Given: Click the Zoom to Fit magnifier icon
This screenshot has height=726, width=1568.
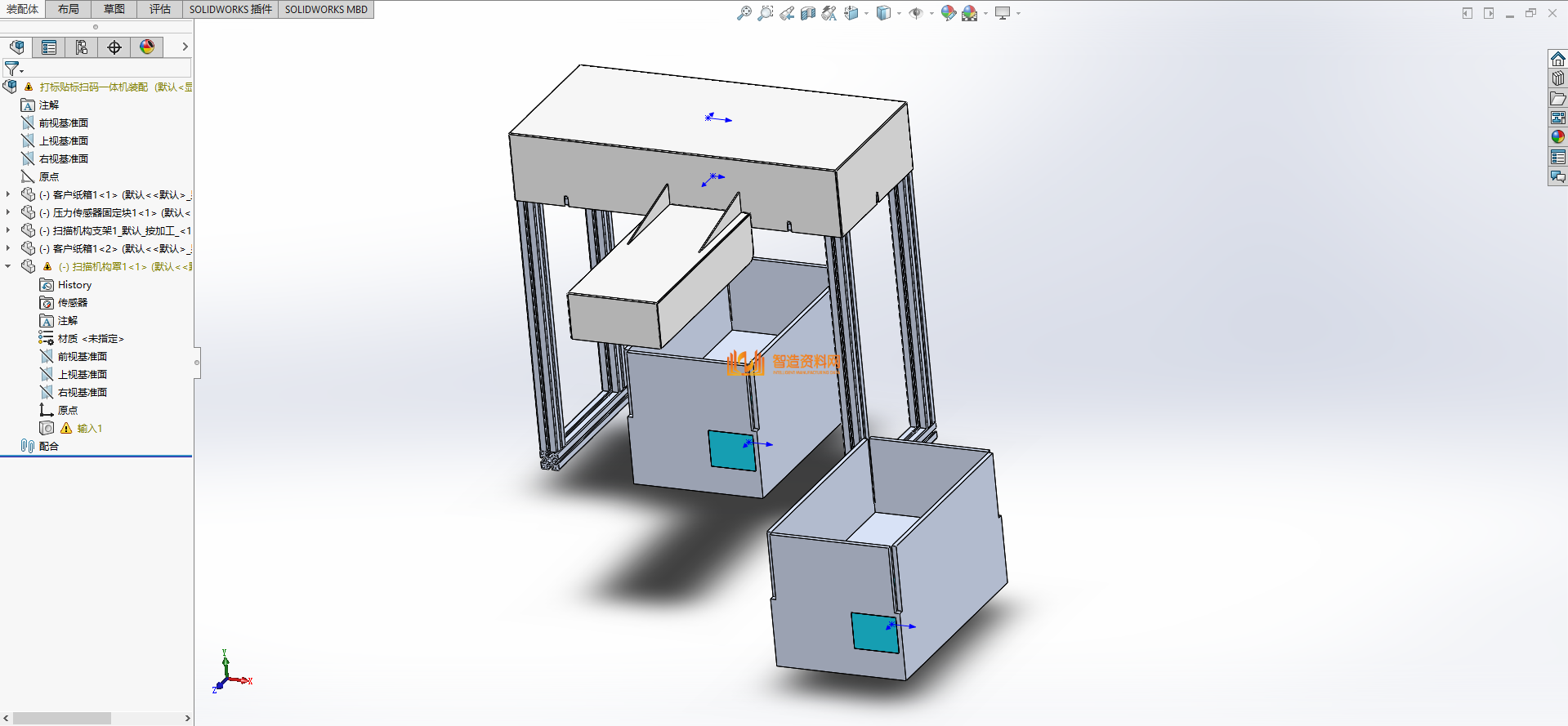Looking at the screenshot, I should (744, 13).
